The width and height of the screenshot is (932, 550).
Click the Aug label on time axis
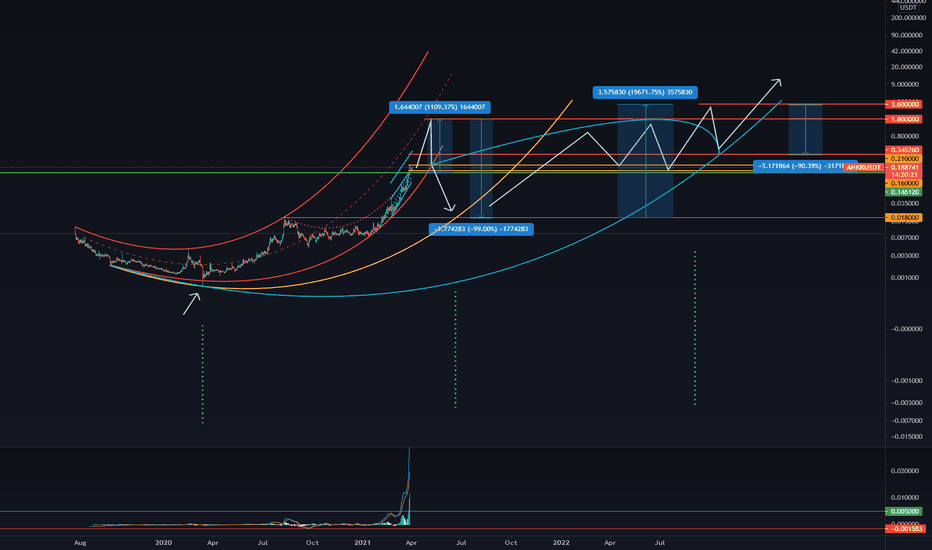(x=80, y=543)
